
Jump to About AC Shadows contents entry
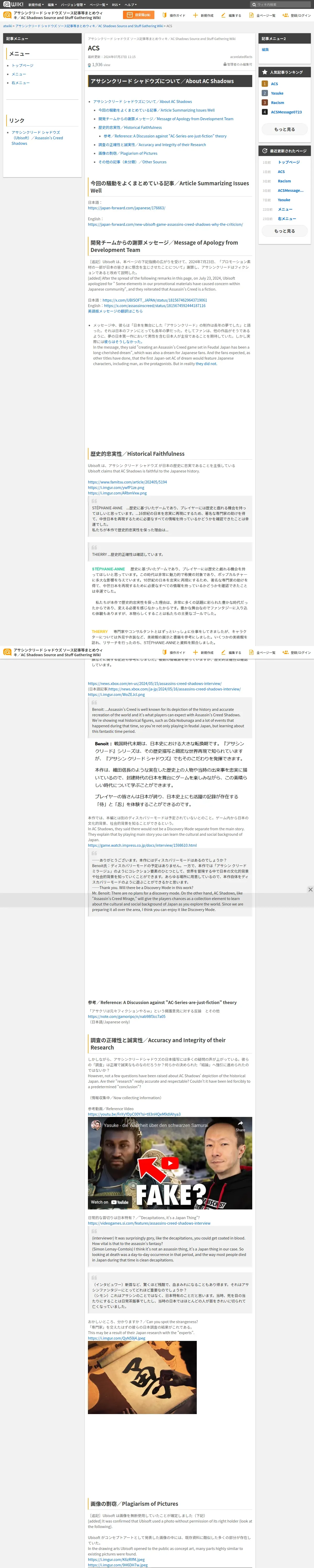(x=143, y=102)
